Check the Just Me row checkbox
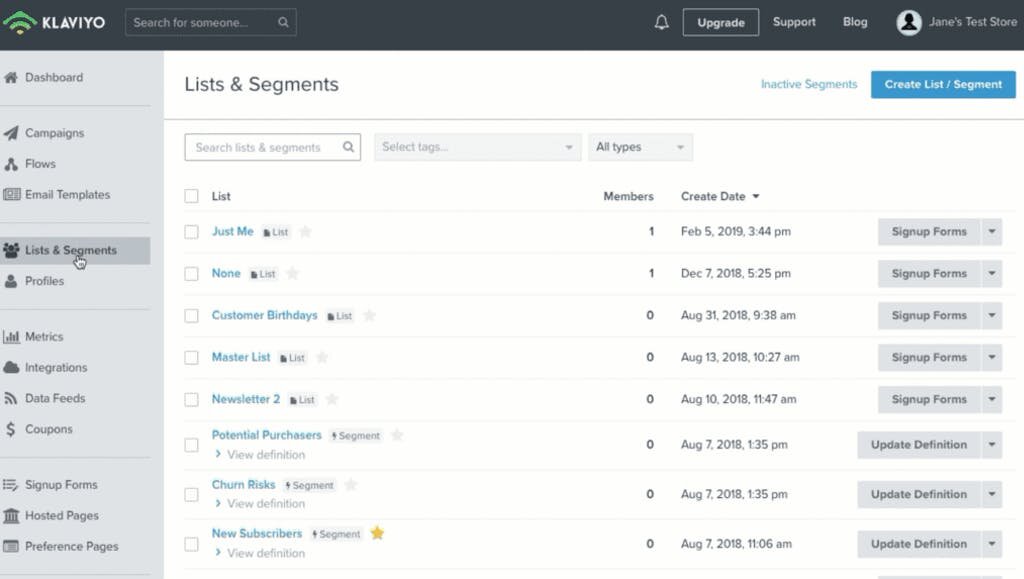 191,232
